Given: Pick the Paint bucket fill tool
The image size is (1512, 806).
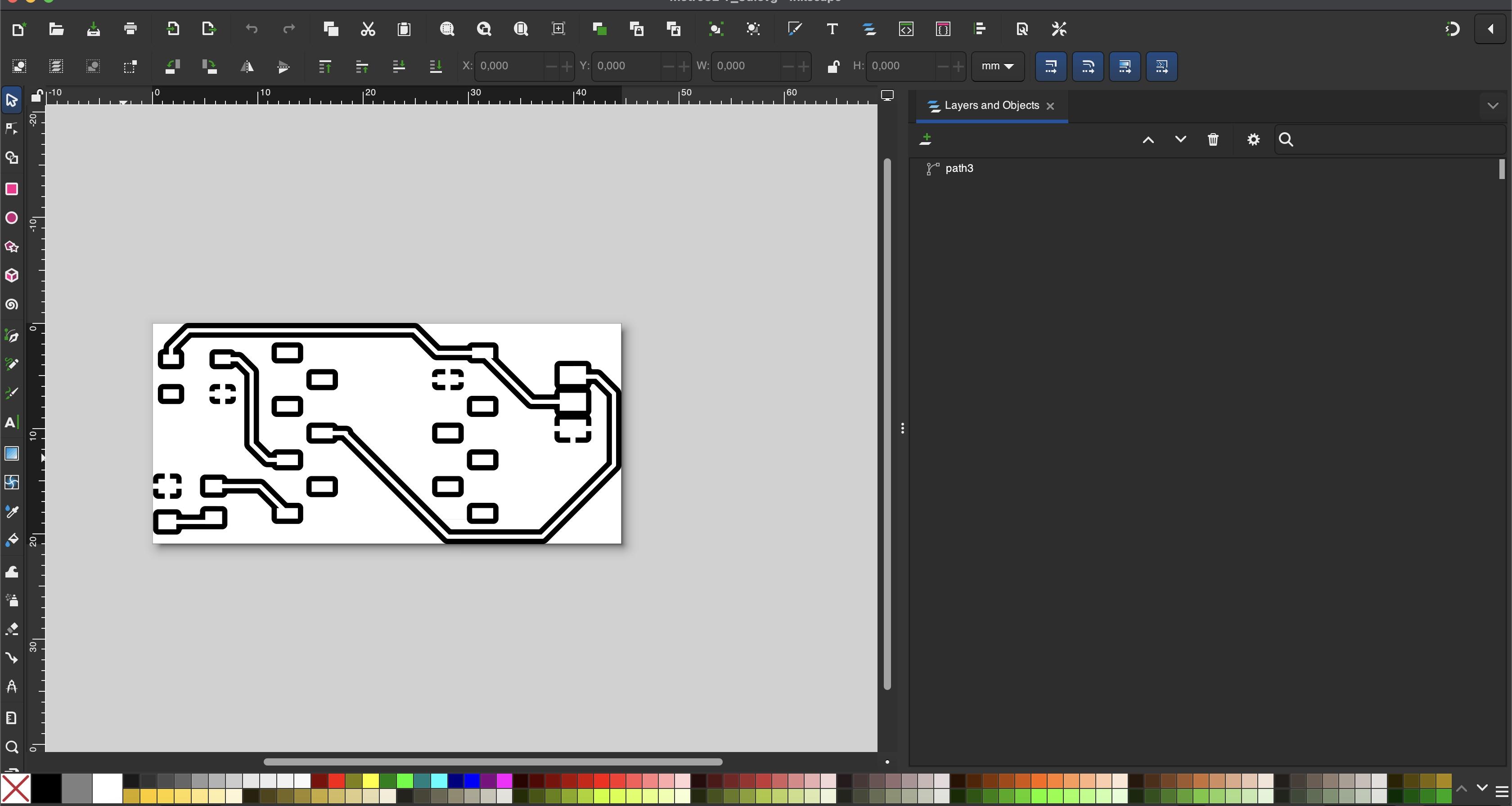Looking at the screenshot, I should pyautogui.click(x=11, y=541).
